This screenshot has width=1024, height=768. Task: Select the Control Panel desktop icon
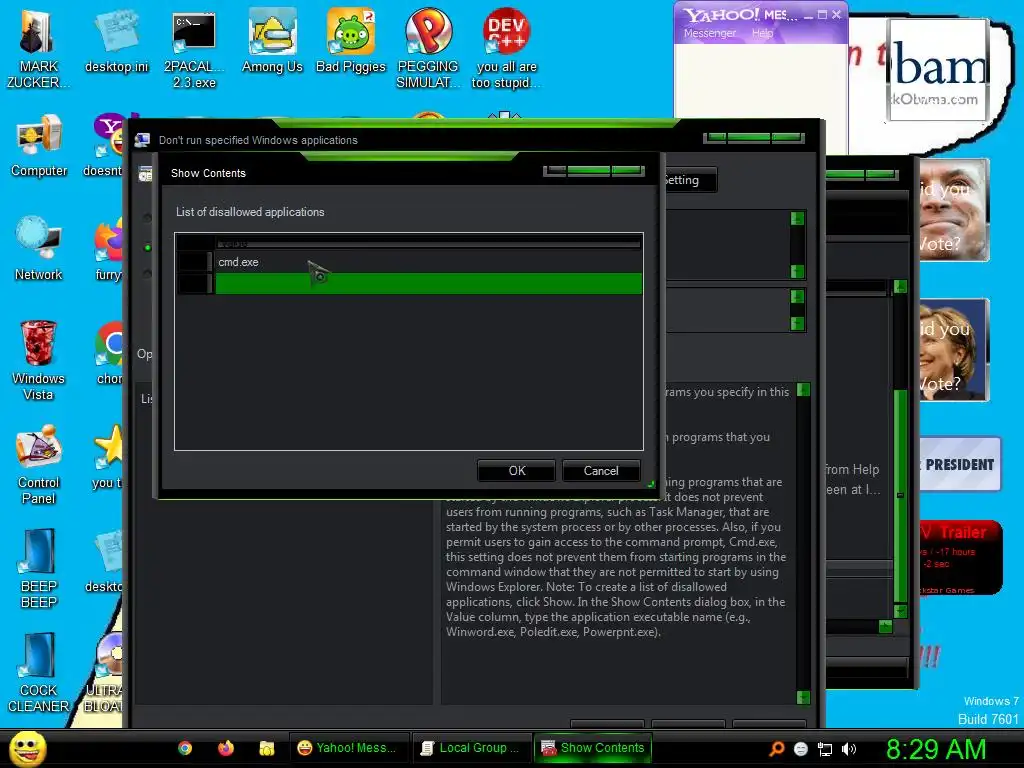39,464
